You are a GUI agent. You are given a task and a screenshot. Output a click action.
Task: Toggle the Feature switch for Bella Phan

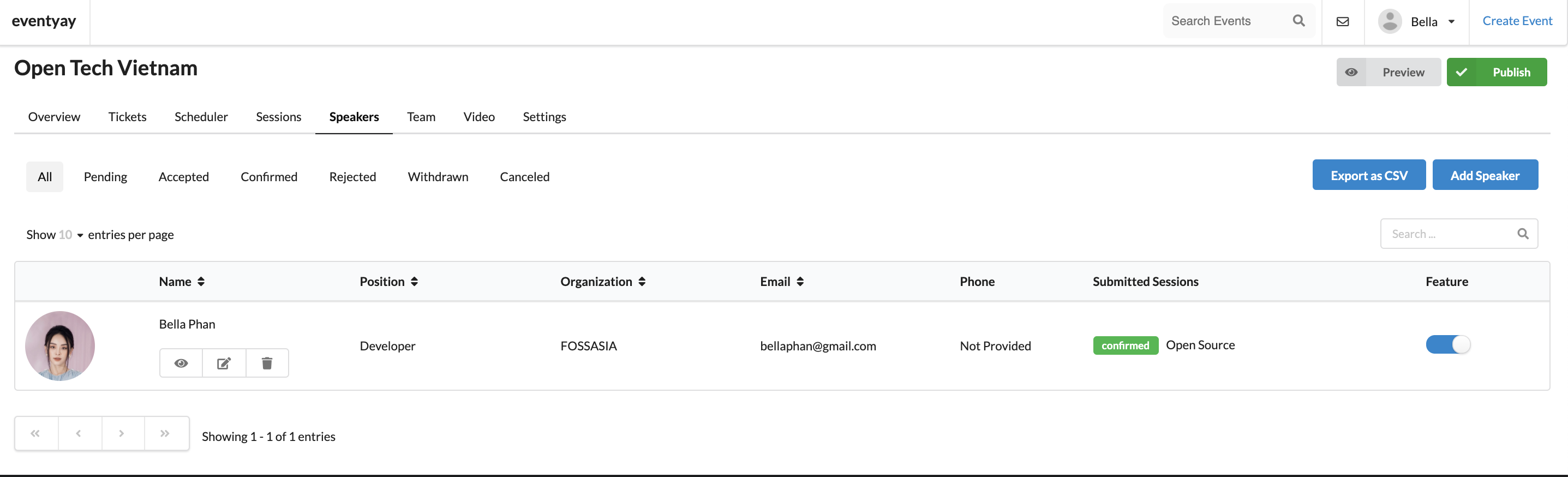click(1447, 345)
